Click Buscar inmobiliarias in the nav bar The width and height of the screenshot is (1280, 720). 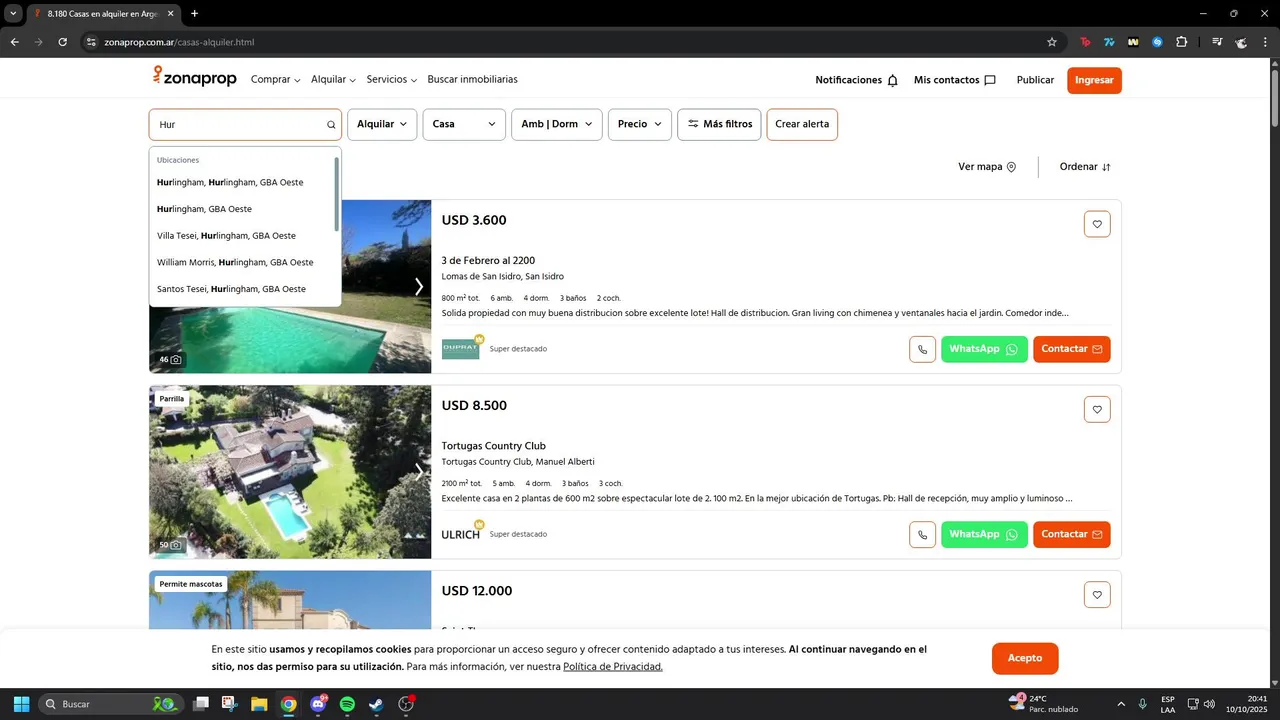tap(472, 80)
